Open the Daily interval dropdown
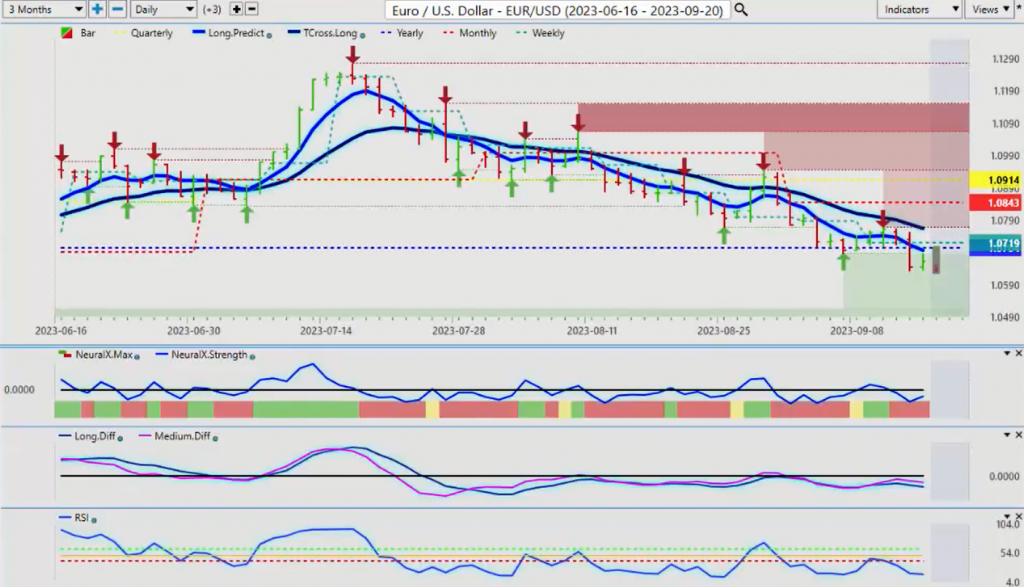Screen dimensions: 1024x587 coord(163,9)
